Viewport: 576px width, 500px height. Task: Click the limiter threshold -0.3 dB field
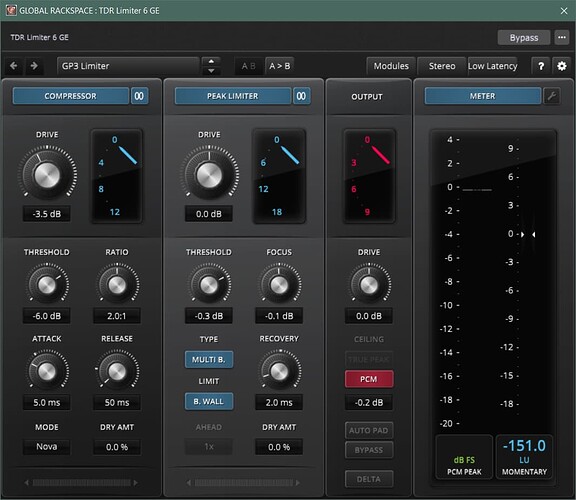pos(209,316)
